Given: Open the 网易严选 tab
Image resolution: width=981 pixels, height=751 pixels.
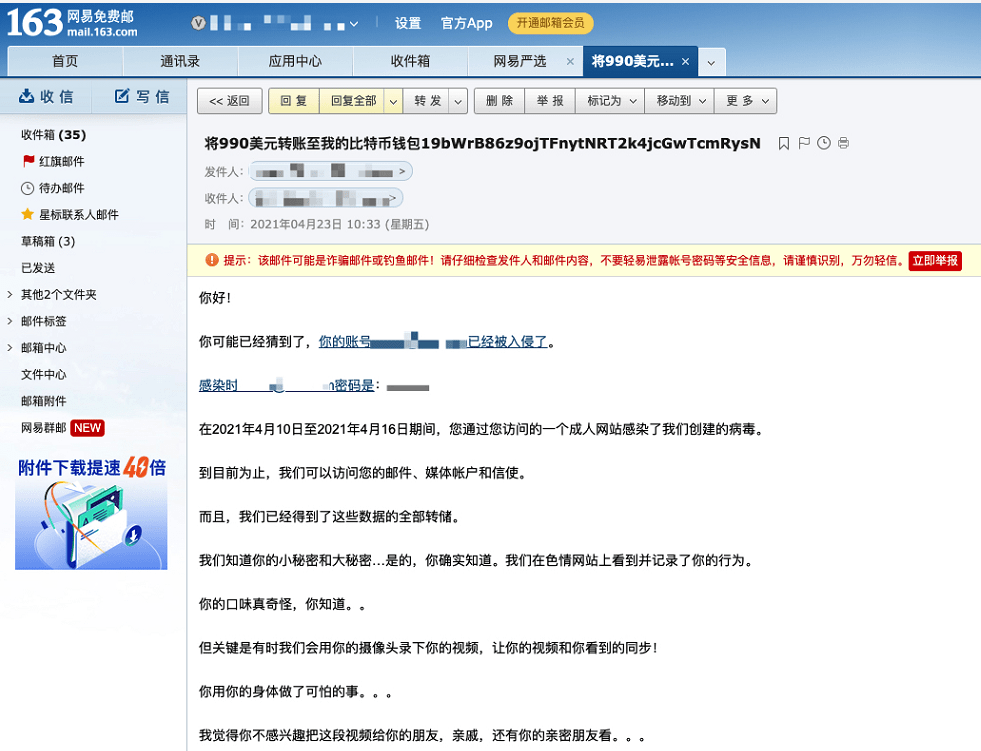Looking at the screenshot, I should point(520,61).
